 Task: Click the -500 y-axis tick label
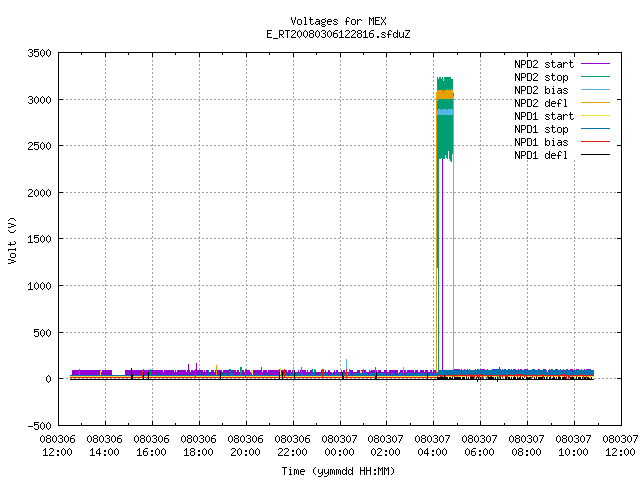pos(40,426)
